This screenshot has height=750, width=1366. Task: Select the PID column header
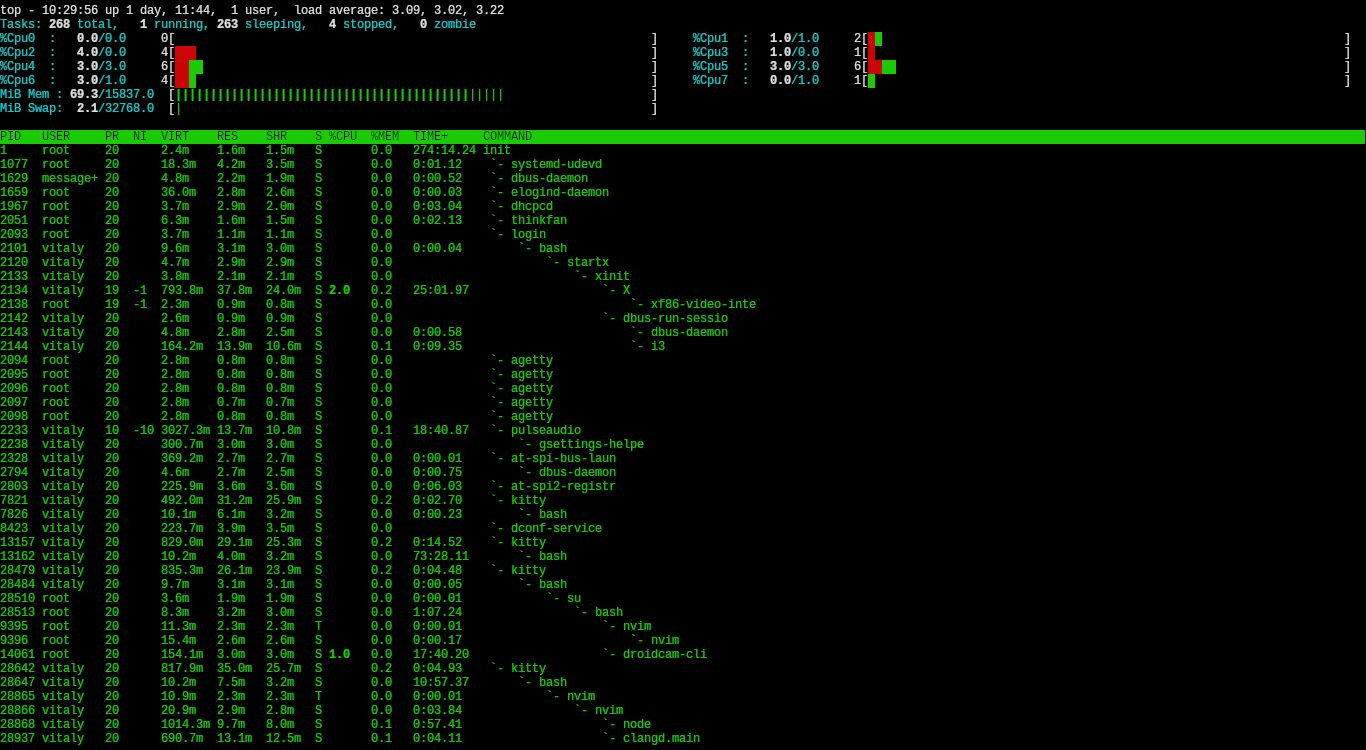point(11,136)
